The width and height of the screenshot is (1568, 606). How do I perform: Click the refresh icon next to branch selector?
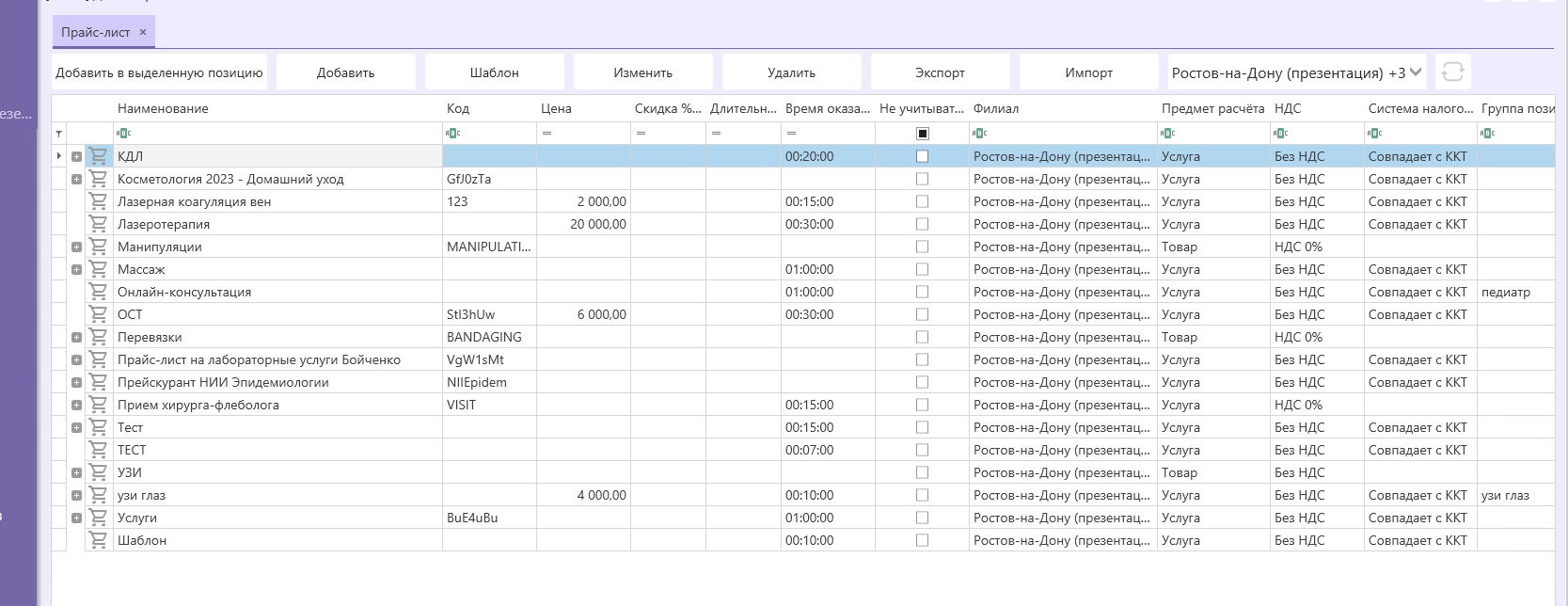coord(1452,72)
